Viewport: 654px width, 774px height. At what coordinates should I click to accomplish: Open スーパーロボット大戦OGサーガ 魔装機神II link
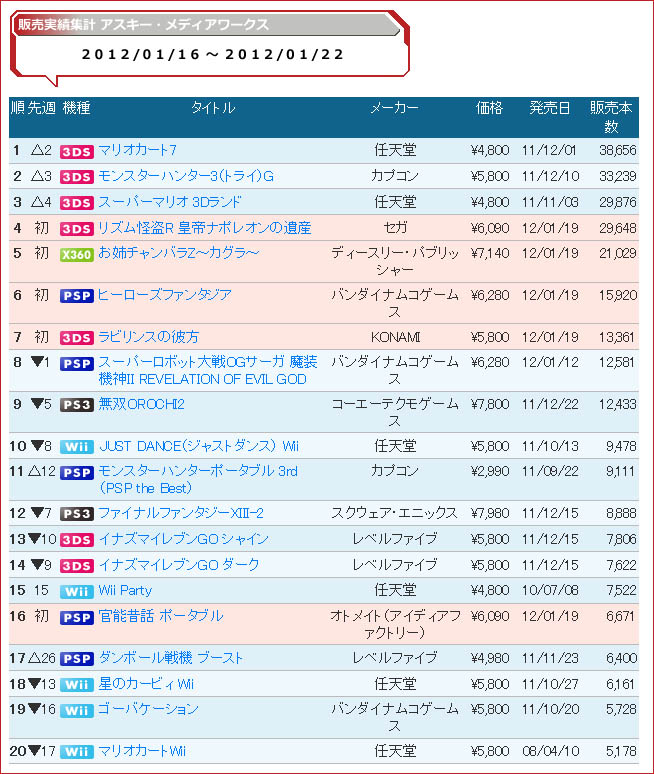click(208, 371)
